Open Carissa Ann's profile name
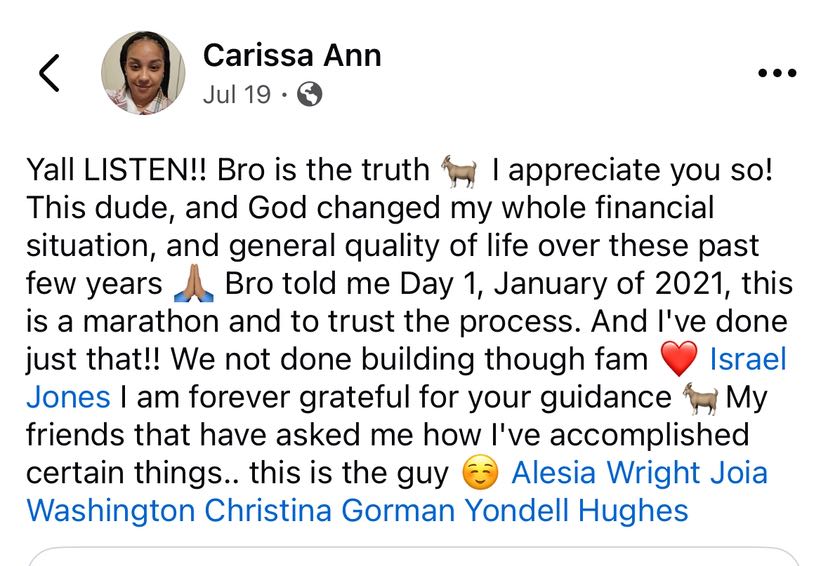The height and width of the screenshot is (566, 828). [x=291, y=55]
